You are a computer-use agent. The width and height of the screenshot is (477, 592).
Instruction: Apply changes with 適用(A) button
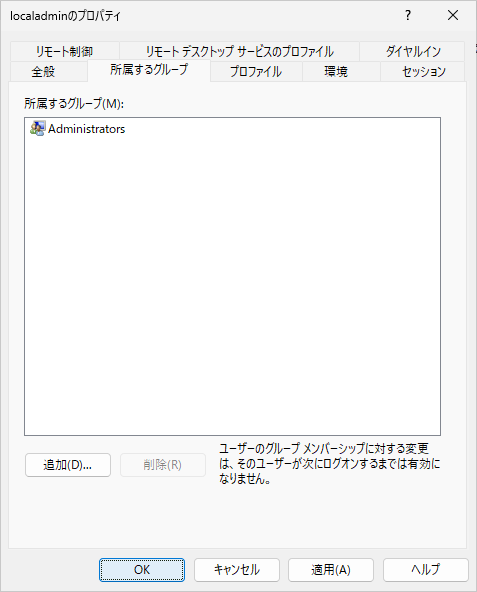[331, 570]
